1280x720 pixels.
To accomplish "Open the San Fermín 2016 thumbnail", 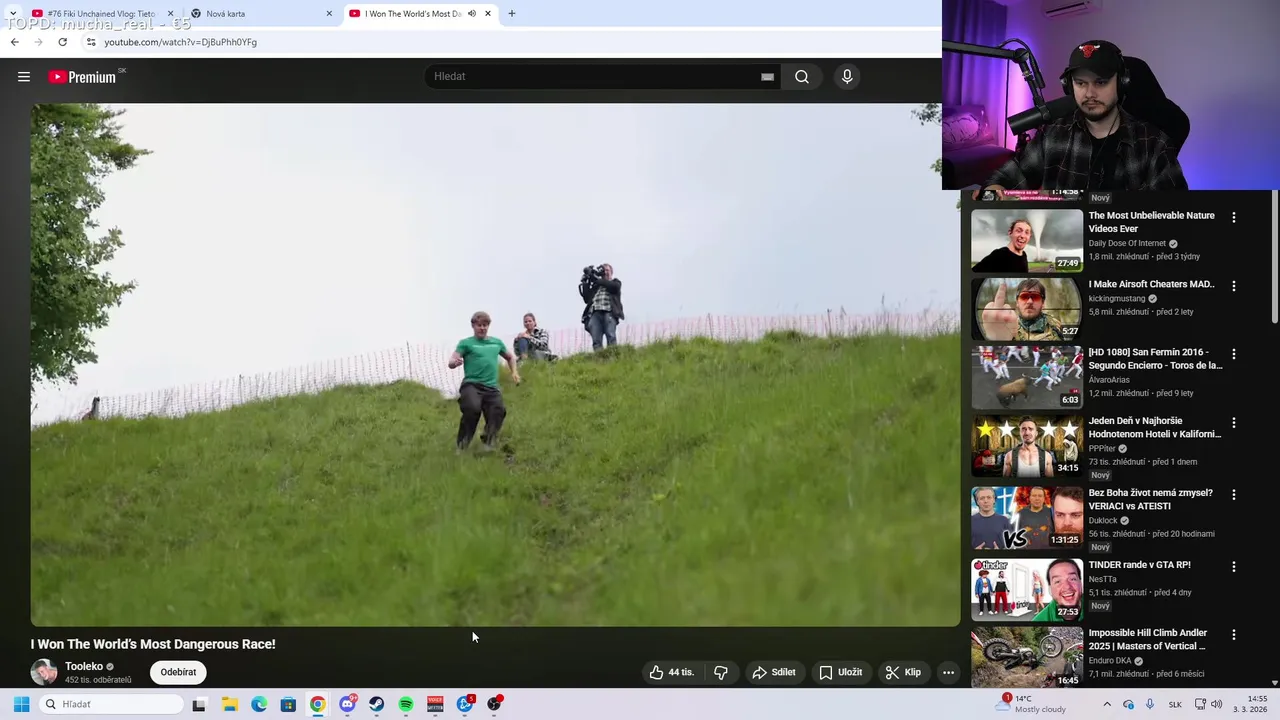I will click(1027, 377).
